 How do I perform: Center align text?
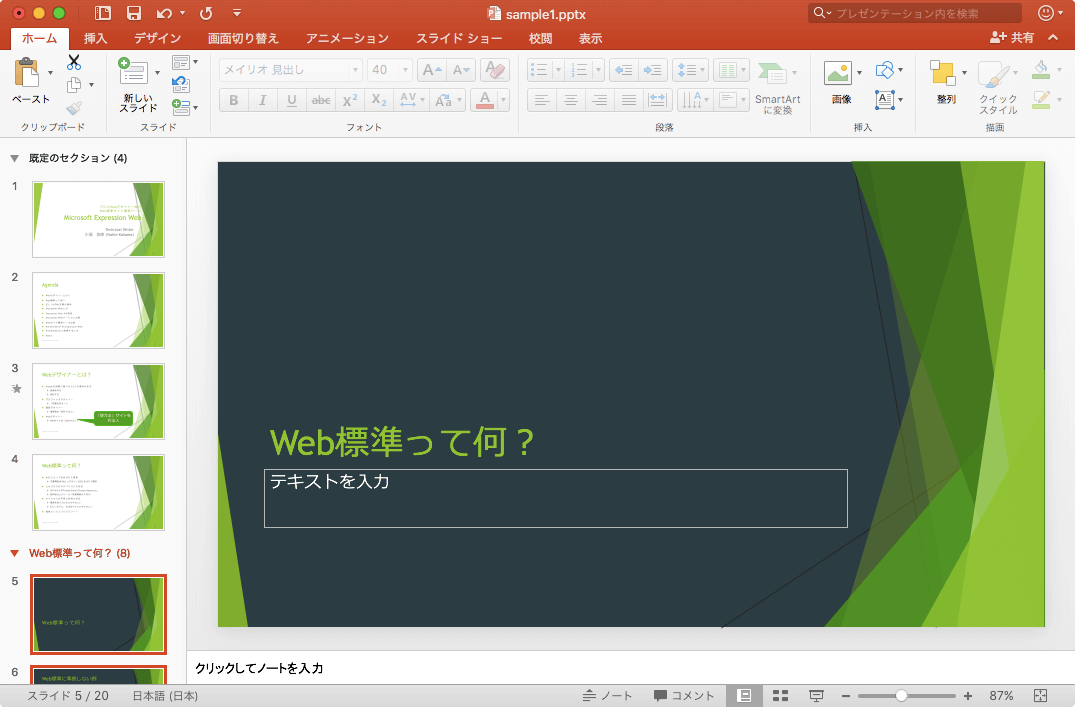tap(570, 100)
